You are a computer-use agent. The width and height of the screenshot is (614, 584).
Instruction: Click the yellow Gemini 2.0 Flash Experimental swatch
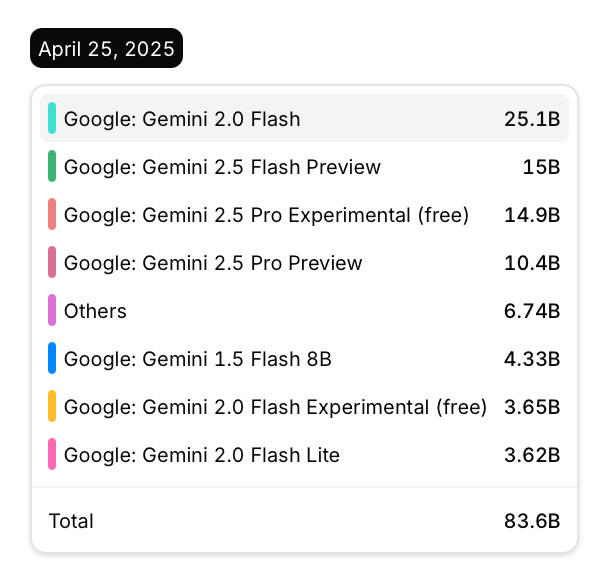point(52,407)
